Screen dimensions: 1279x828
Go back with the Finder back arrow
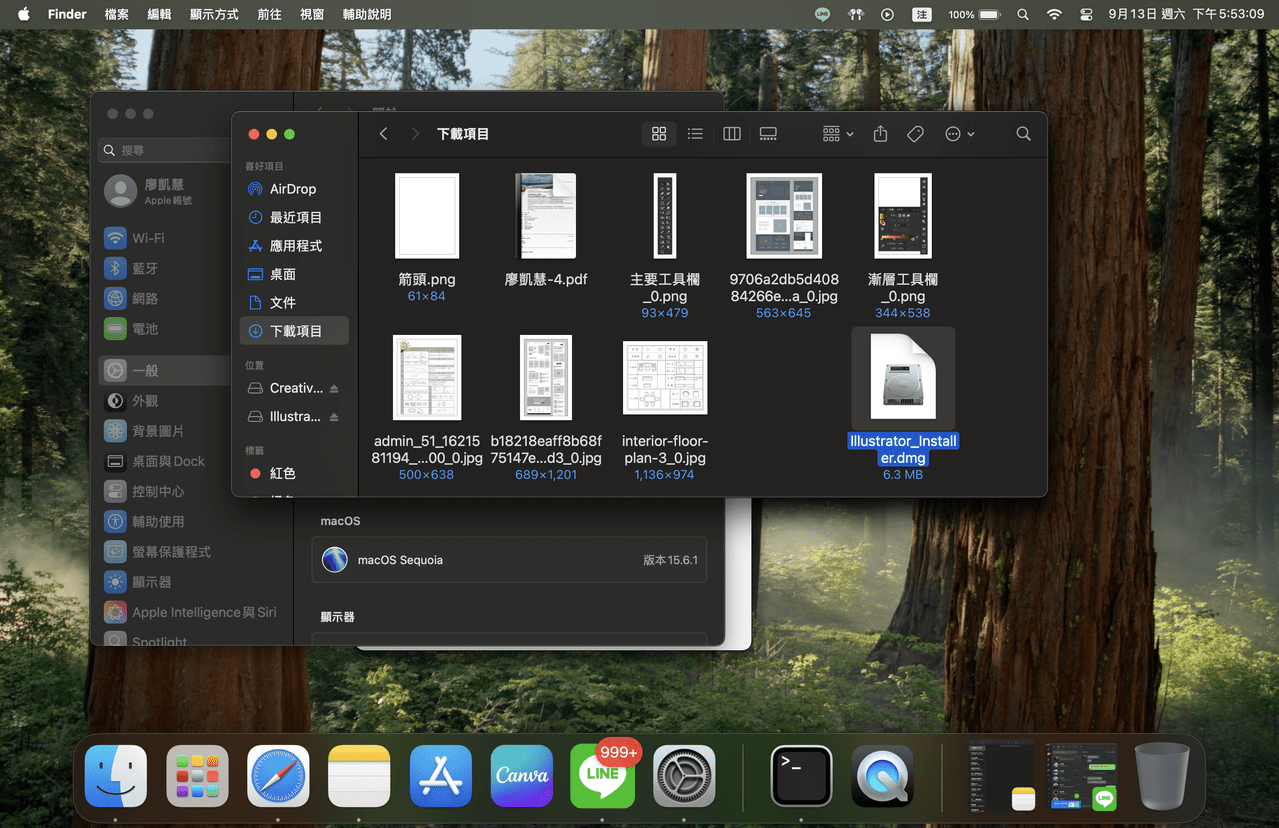383,134
